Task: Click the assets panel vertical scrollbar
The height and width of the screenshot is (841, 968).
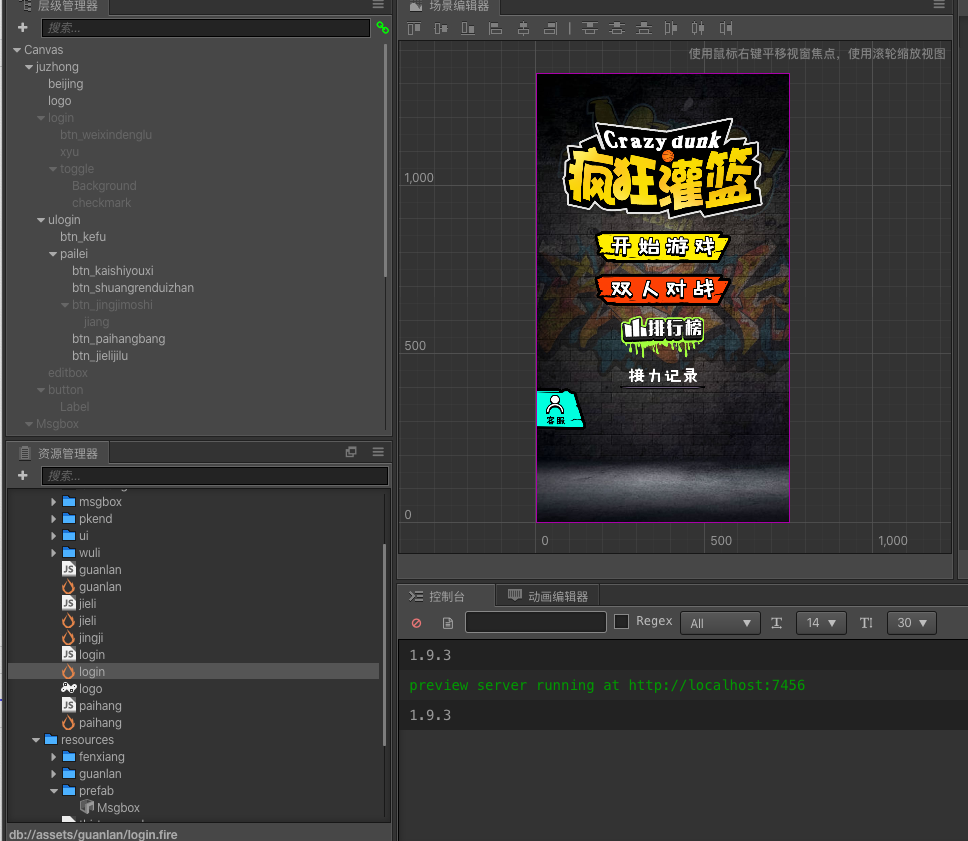Action: point(385,645)
